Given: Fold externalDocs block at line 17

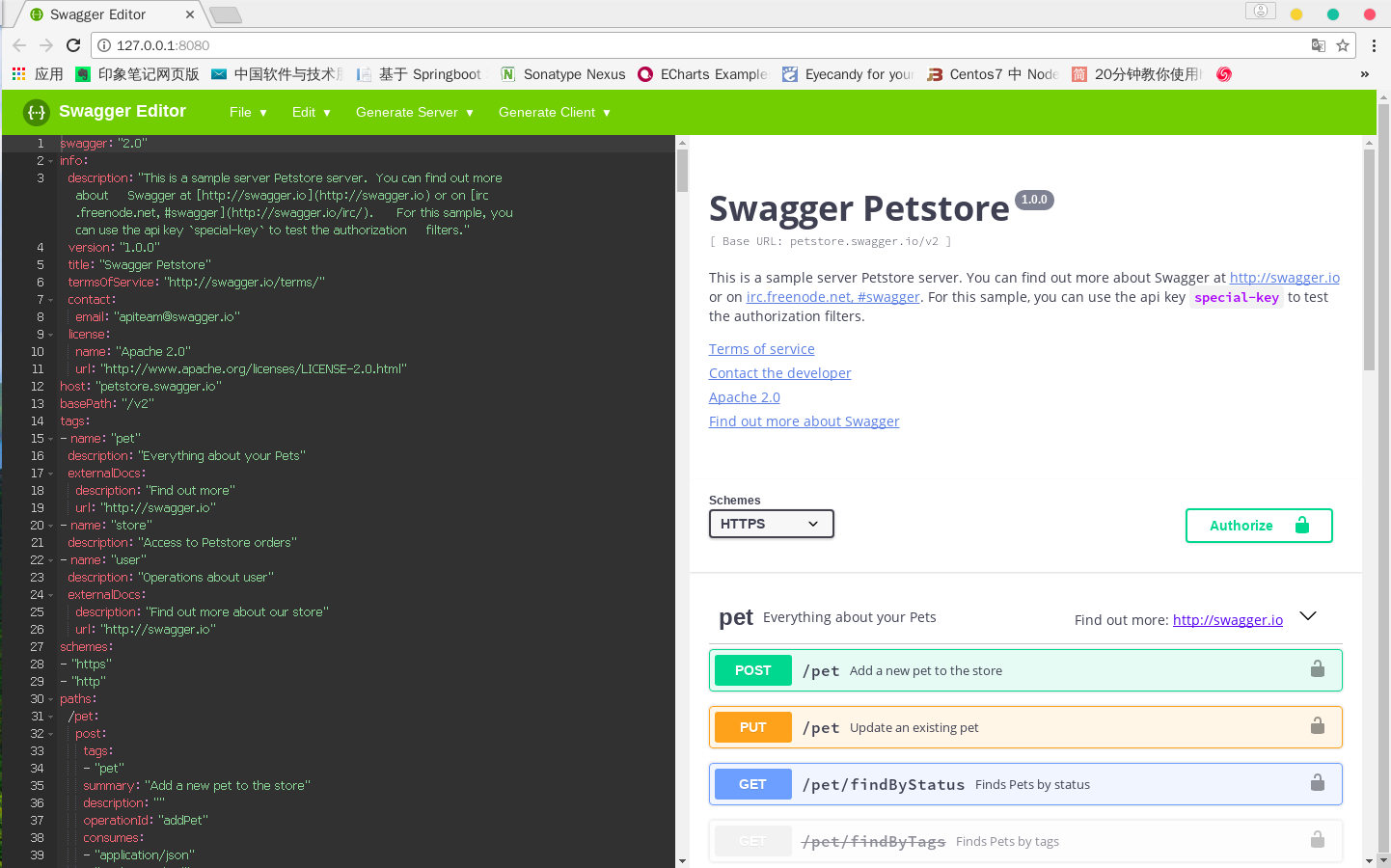Looking at the screenshot, I should point(51,474).
